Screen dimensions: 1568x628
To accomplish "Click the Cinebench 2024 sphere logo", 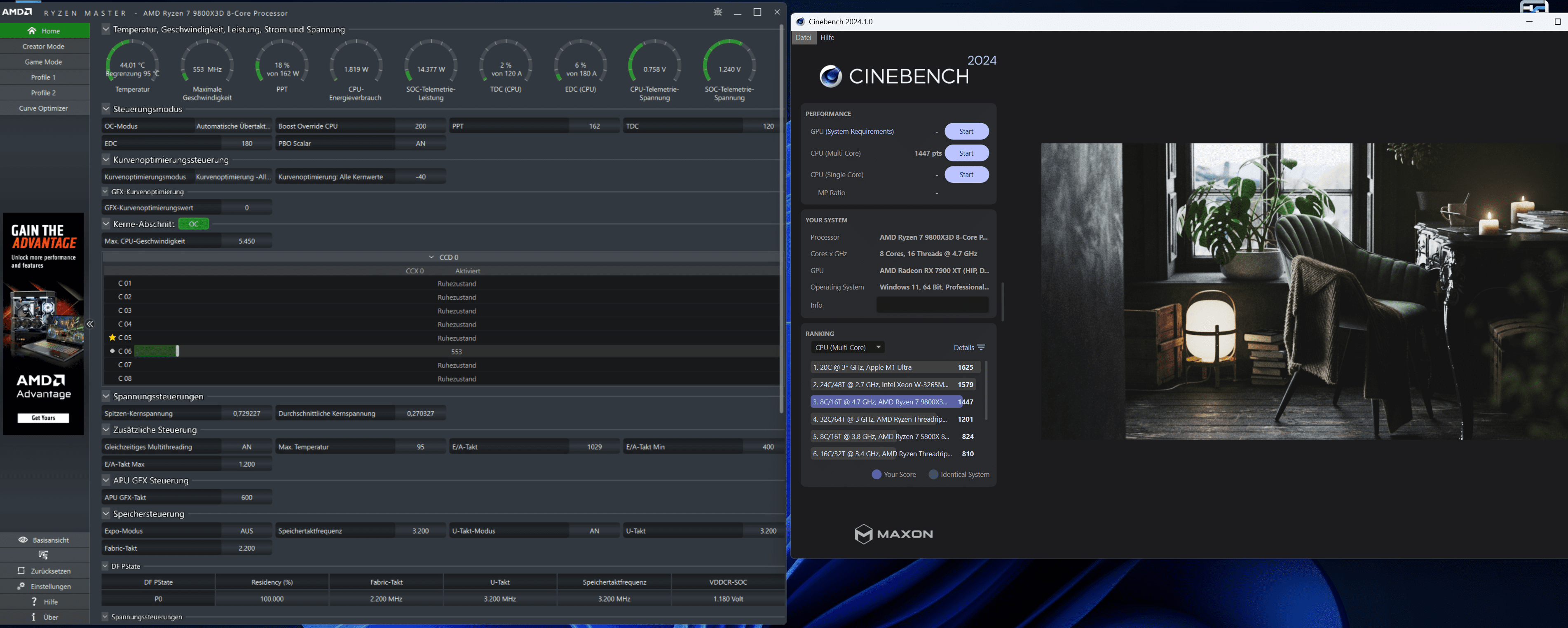I will (x=830, y=77).
